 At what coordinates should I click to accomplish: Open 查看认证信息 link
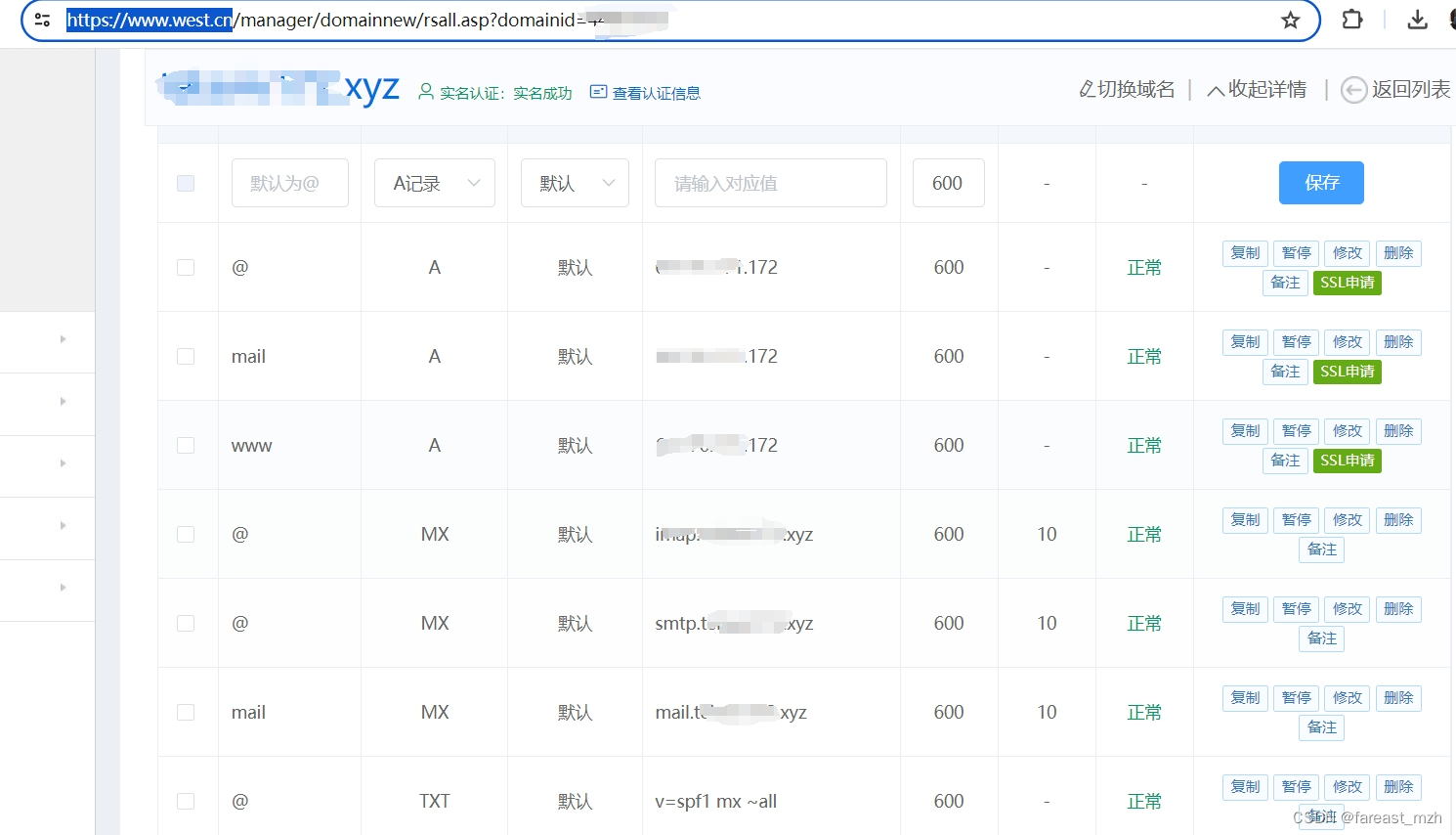[x=645, y=93]
